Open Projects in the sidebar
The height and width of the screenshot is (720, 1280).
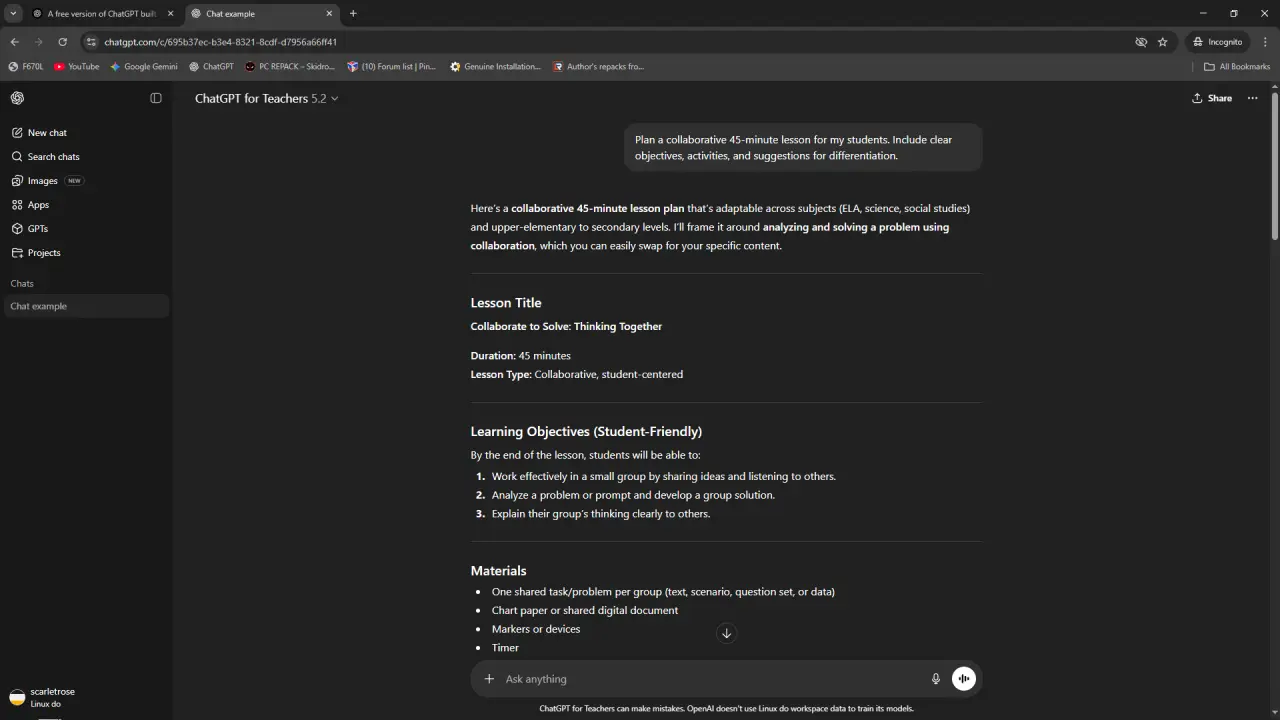point(87,252)
